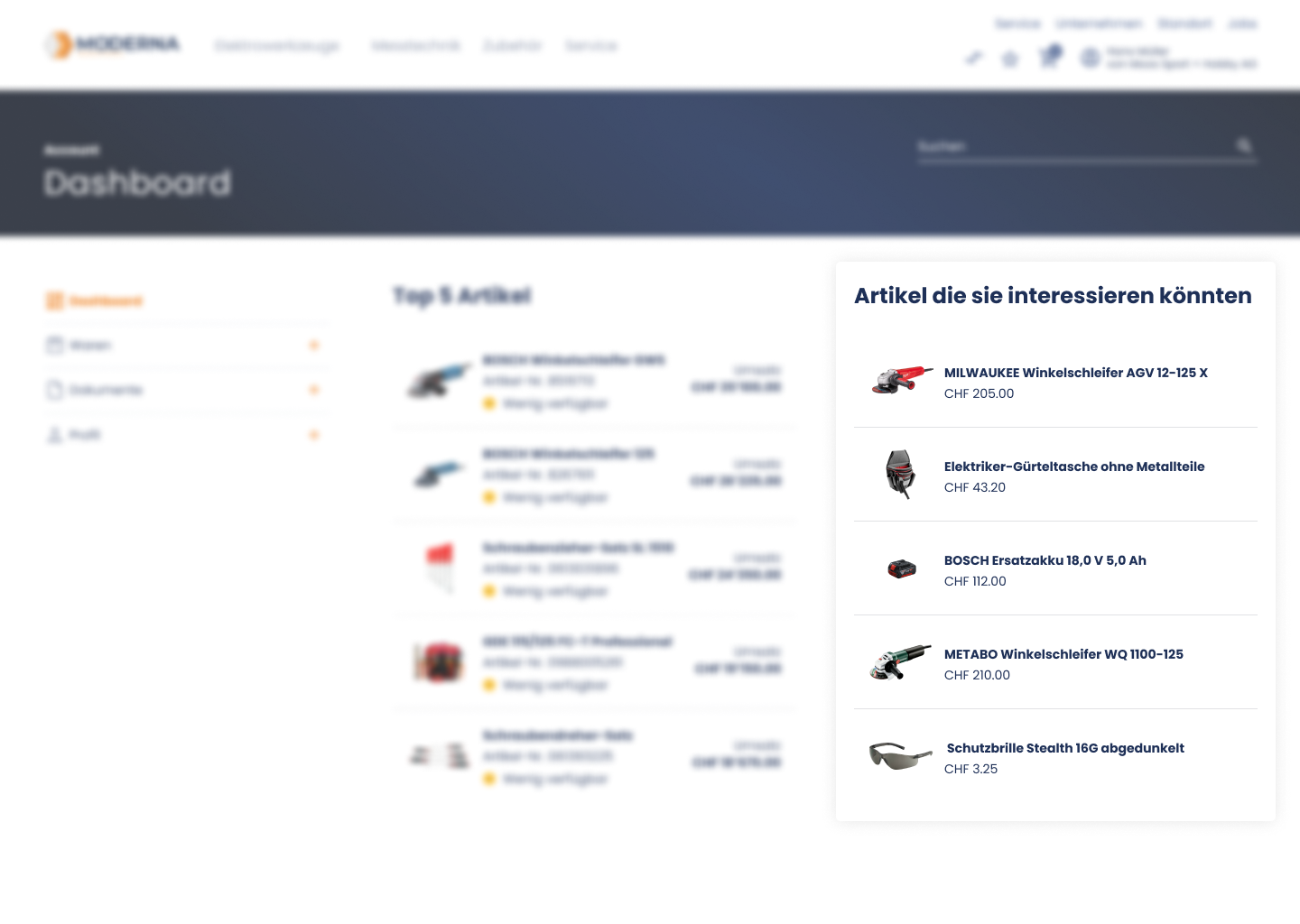
Task: Expand the Profil sidebar section plus icon
Action: point(314,435)
